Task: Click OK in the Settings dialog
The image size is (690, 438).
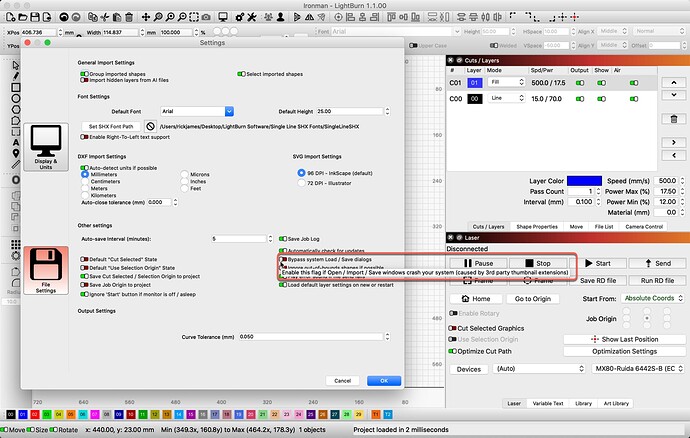Action: pos(384,381)
